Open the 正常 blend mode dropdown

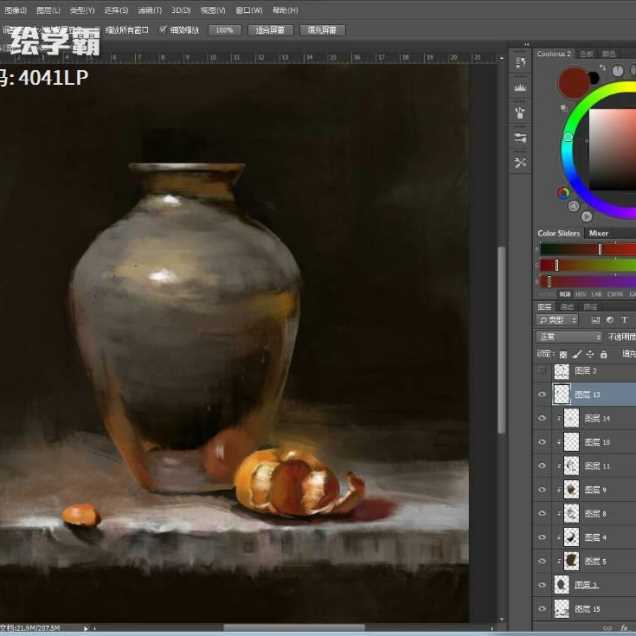tap(569, 337)
